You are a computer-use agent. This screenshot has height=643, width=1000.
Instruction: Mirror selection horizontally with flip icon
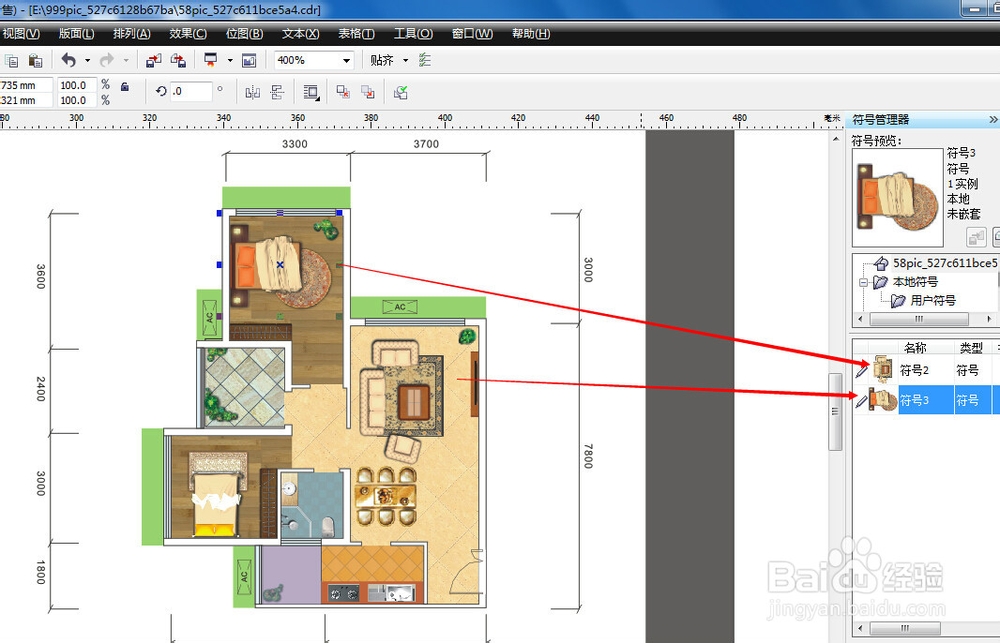[253, 92]
